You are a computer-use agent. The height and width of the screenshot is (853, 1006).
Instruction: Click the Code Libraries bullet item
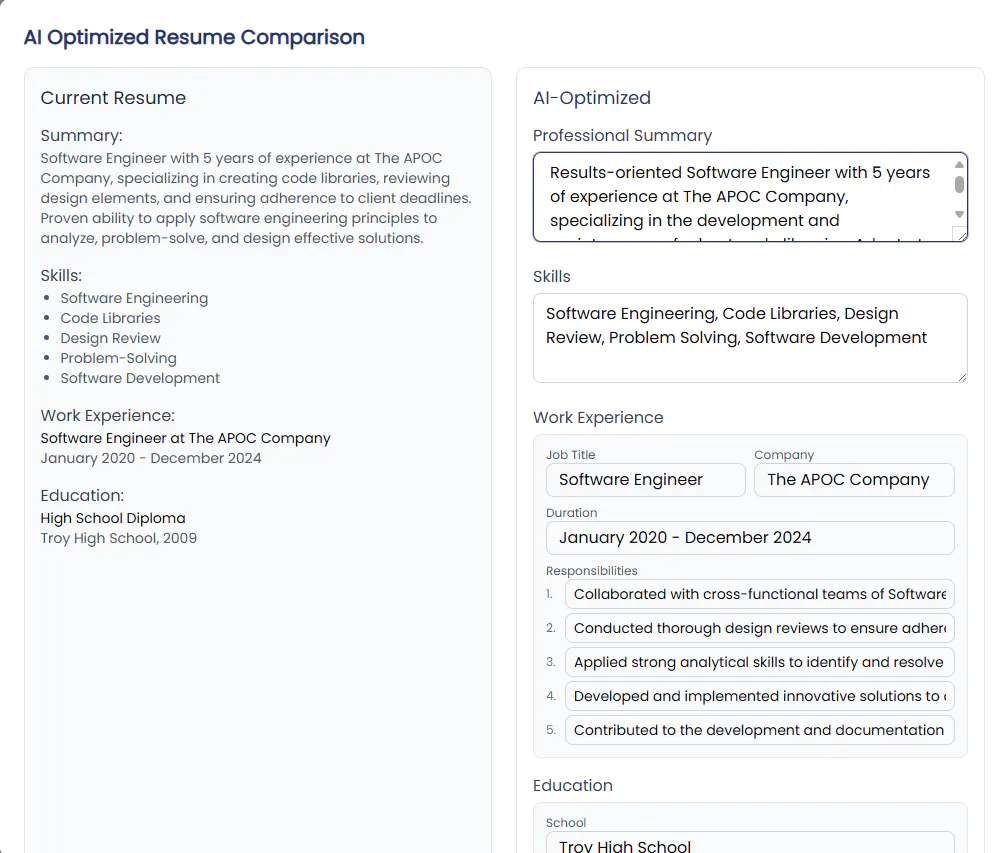point(110,318)
